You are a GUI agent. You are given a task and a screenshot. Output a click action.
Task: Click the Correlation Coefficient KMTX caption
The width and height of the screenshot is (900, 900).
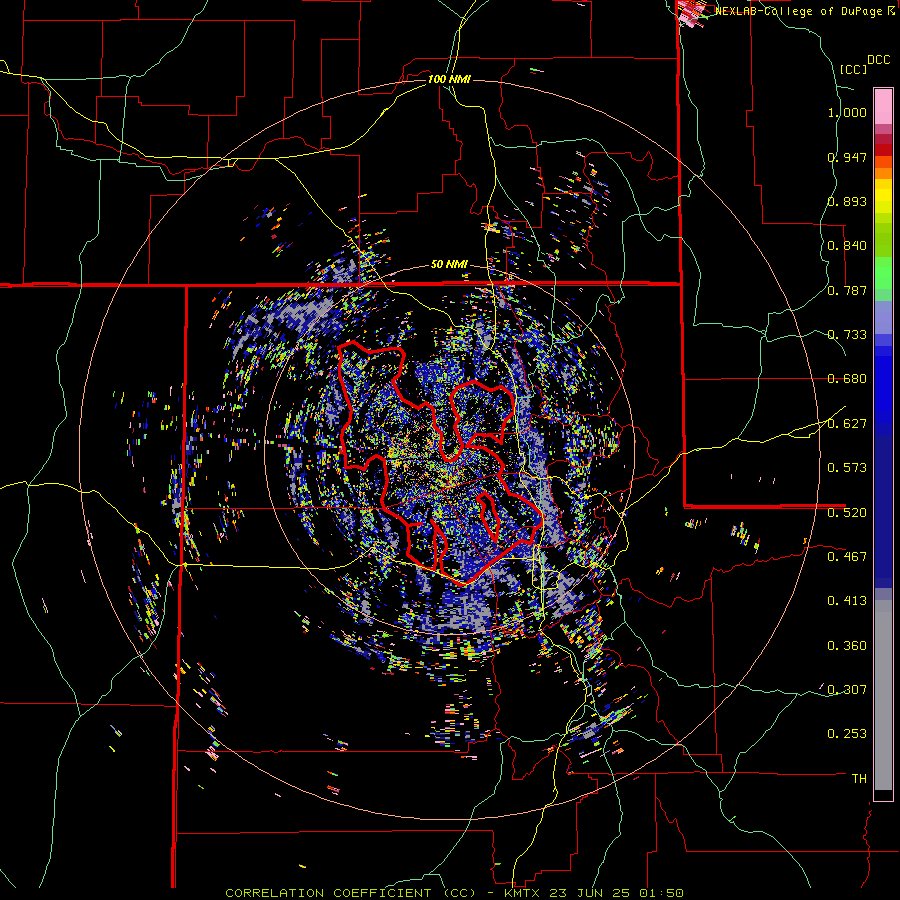coord(454,893)
